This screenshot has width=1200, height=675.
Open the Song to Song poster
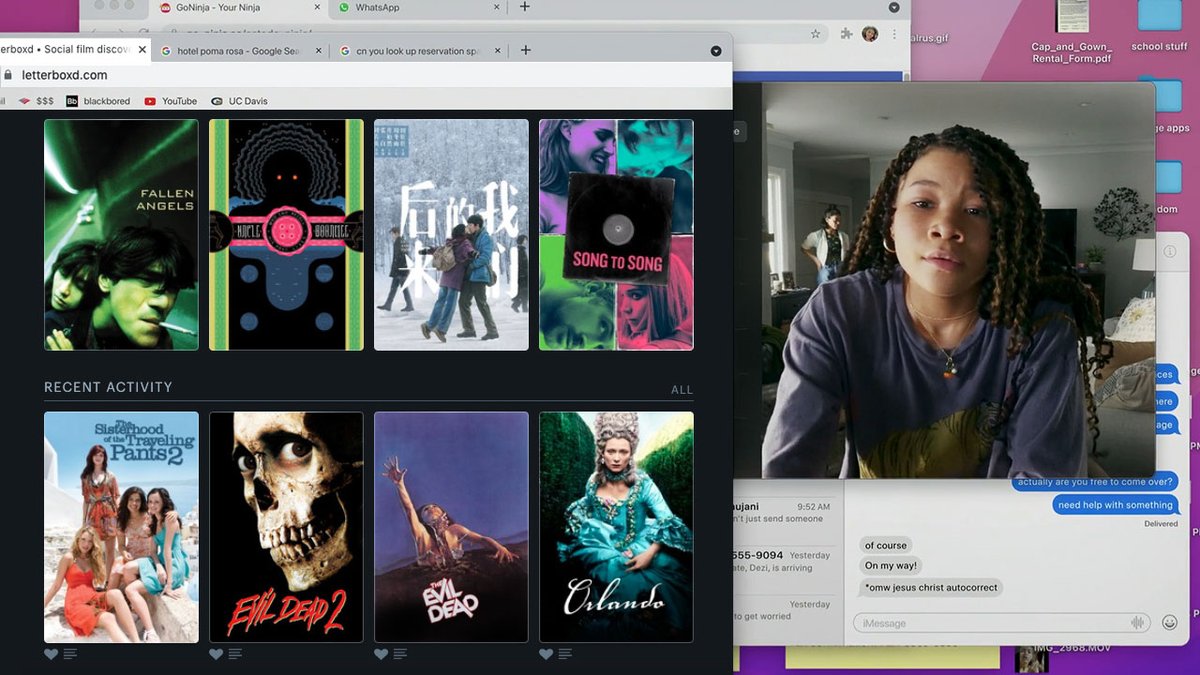616,235
